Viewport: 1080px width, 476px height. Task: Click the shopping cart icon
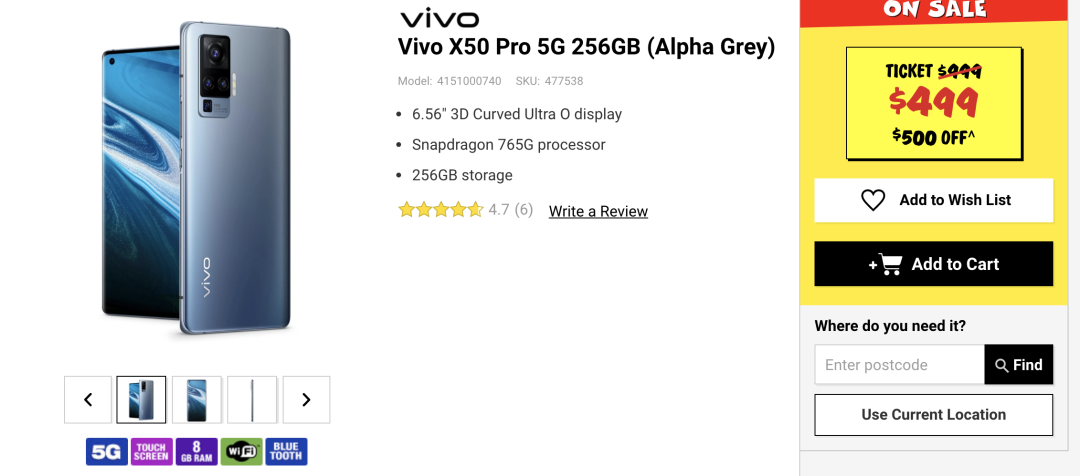click(887, 264)
